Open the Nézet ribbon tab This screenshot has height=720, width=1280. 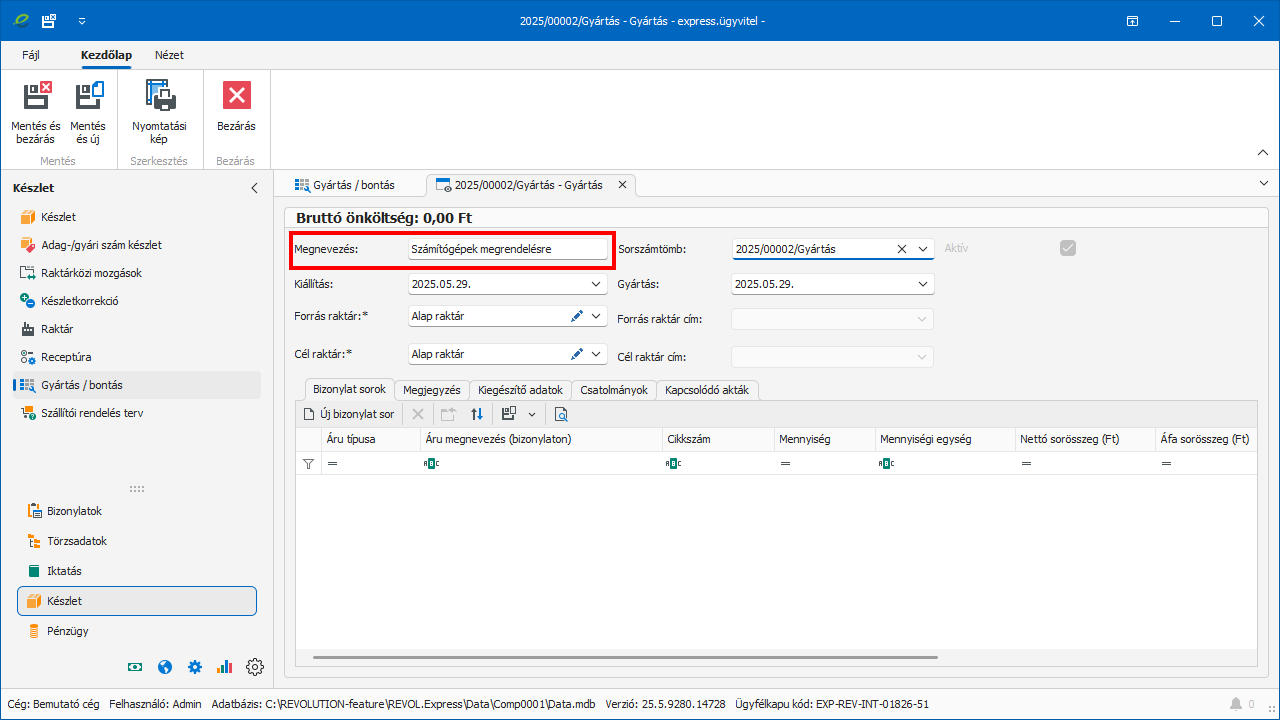(x=169, y=55)
